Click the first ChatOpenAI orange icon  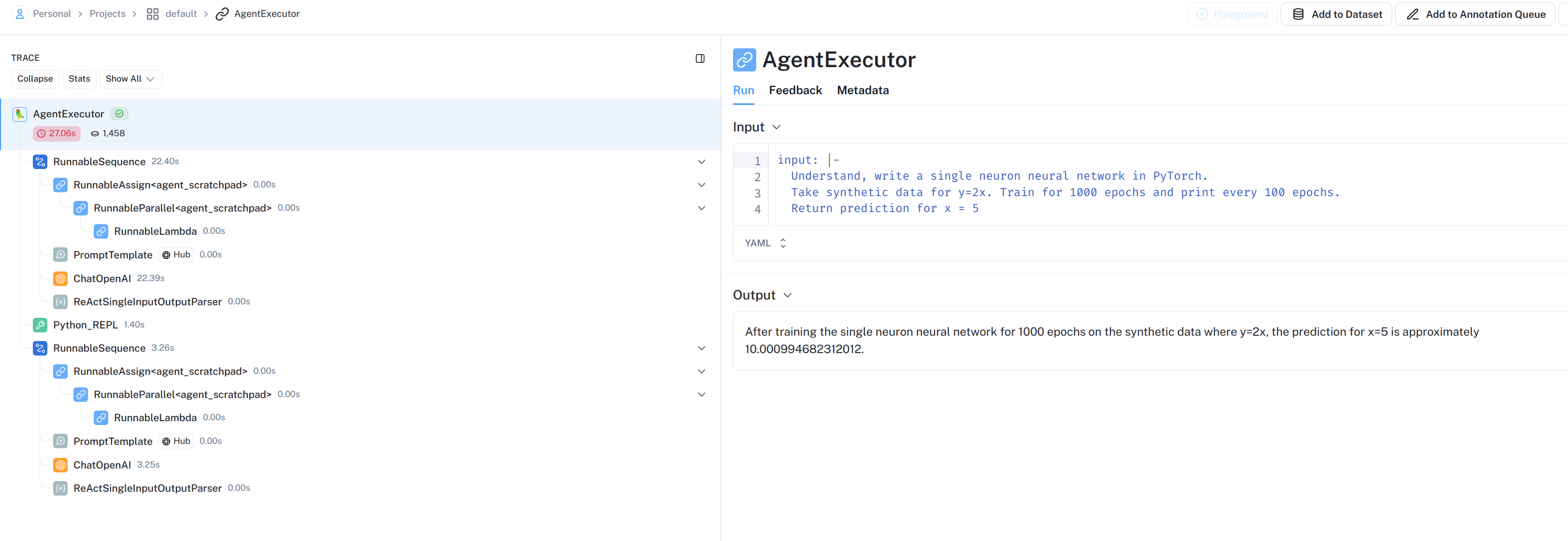(60, 279)
